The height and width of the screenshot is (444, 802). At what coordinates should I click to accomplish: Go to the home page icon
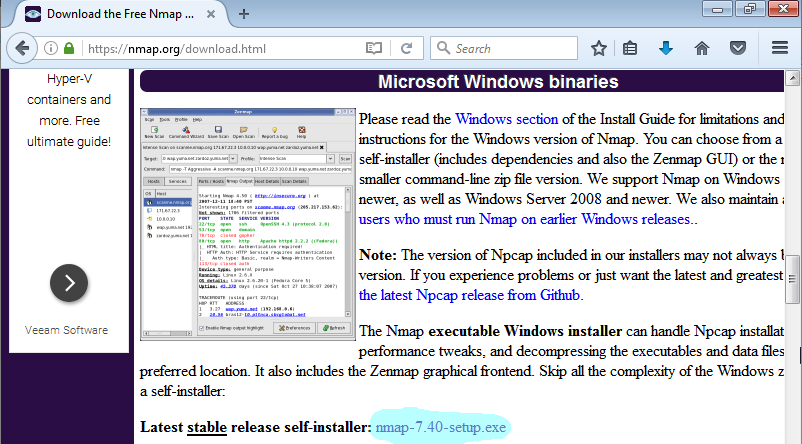(702, 49)
